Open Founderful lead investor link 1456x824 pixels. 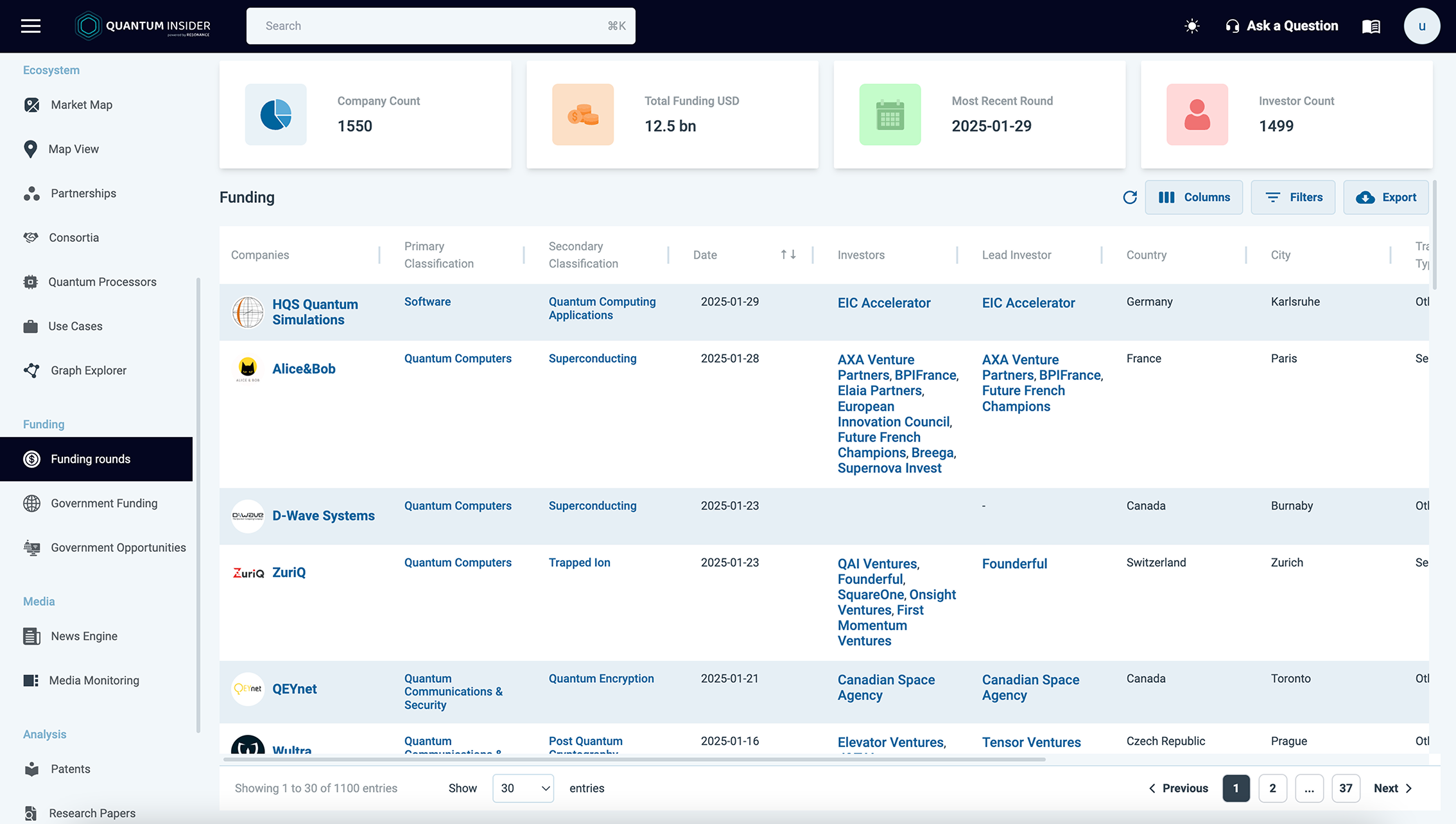click(x=1014, y=563)
